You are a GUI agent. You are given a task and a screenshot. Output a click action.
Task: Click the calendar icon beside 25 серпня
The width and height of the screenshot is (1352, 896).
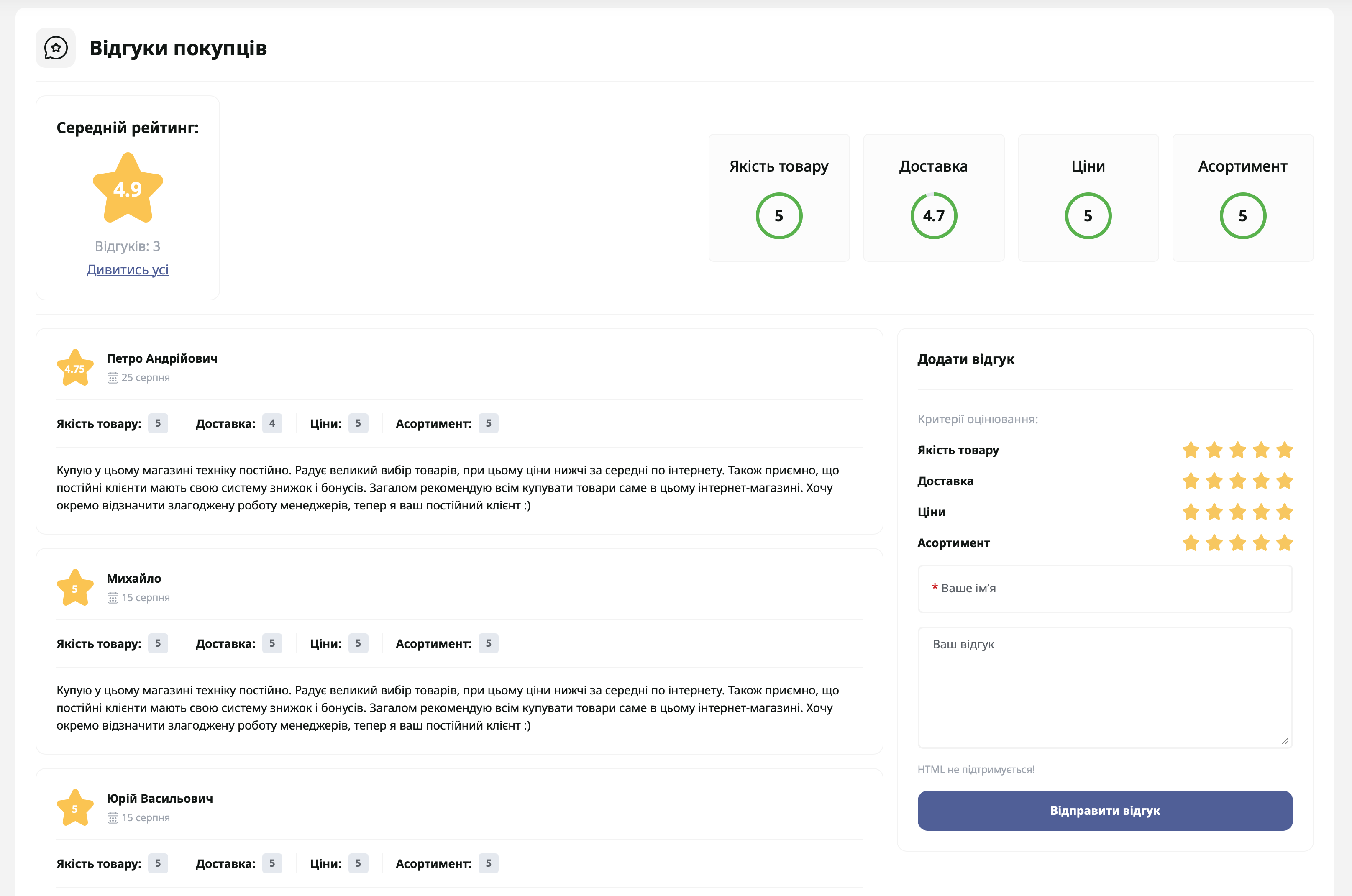[x=113, y=378]
